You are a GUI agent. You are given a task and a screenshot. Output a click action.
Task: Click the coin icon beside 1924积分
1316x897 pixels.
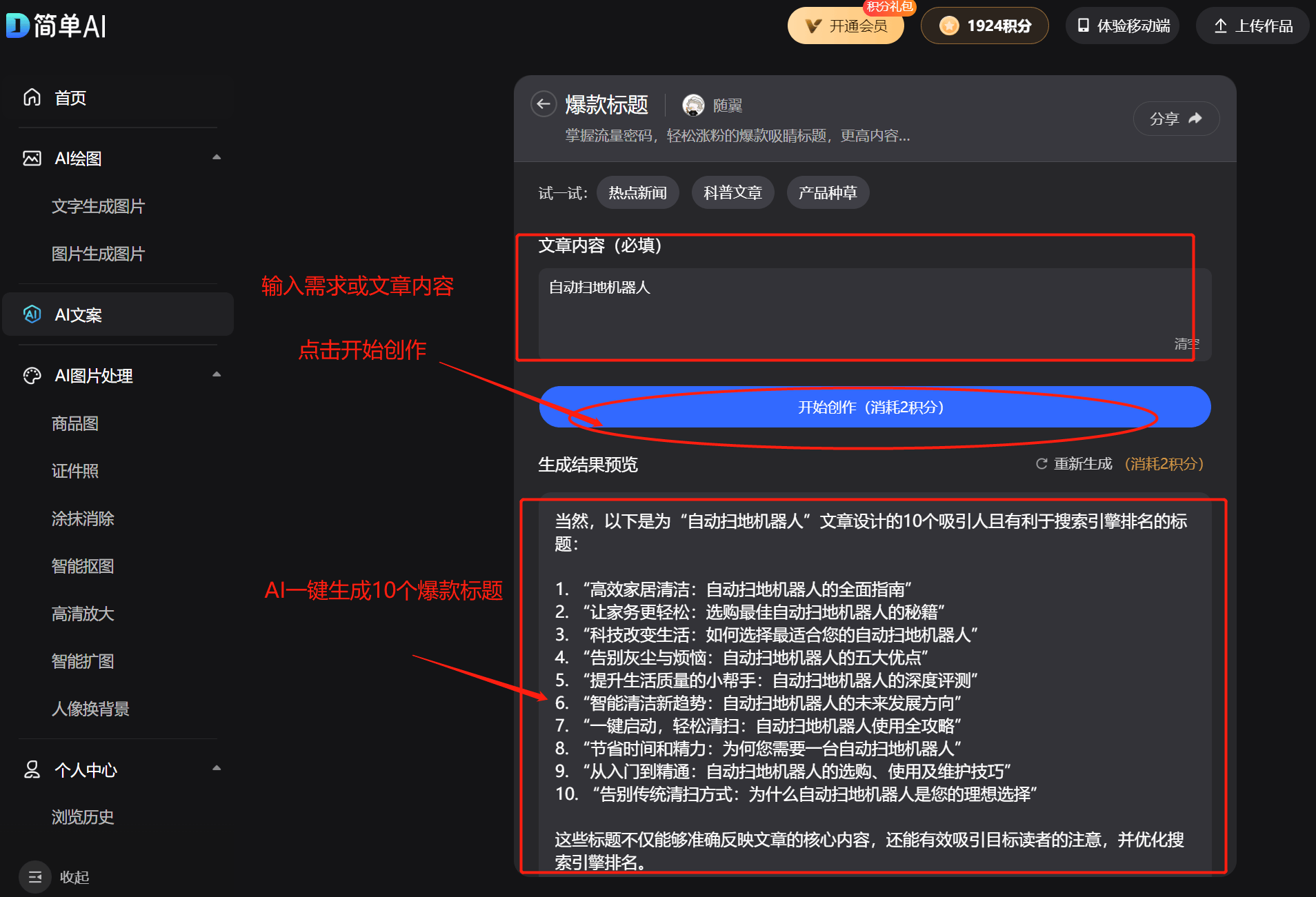(949, 26)
